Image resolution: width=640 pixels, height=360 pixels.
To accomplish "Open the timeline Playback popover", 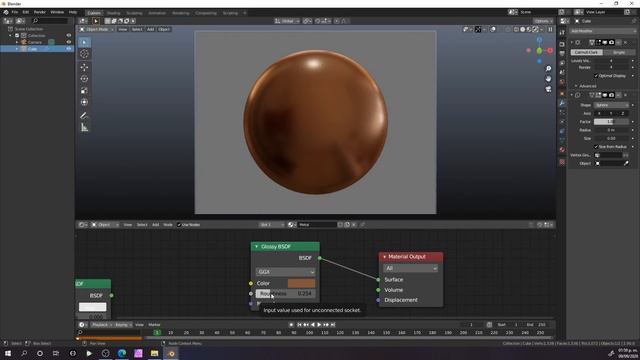I will point(101,325).
